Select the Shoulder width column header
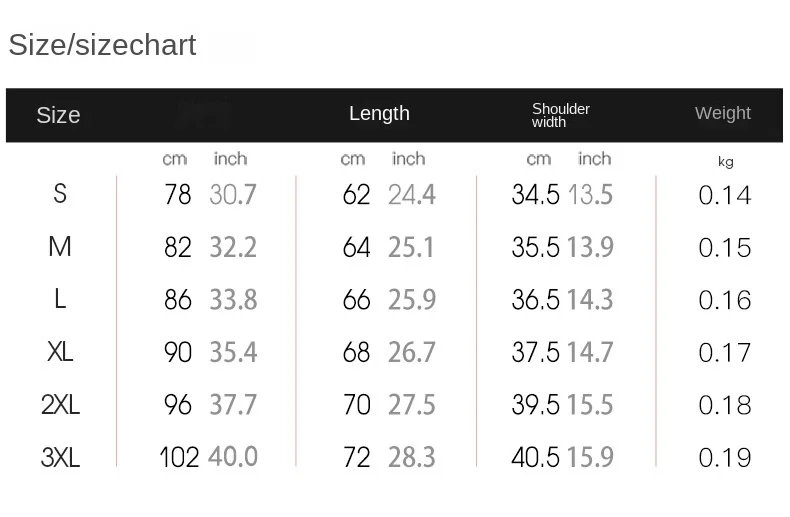 pyautogui.click(x=560, y=115)
